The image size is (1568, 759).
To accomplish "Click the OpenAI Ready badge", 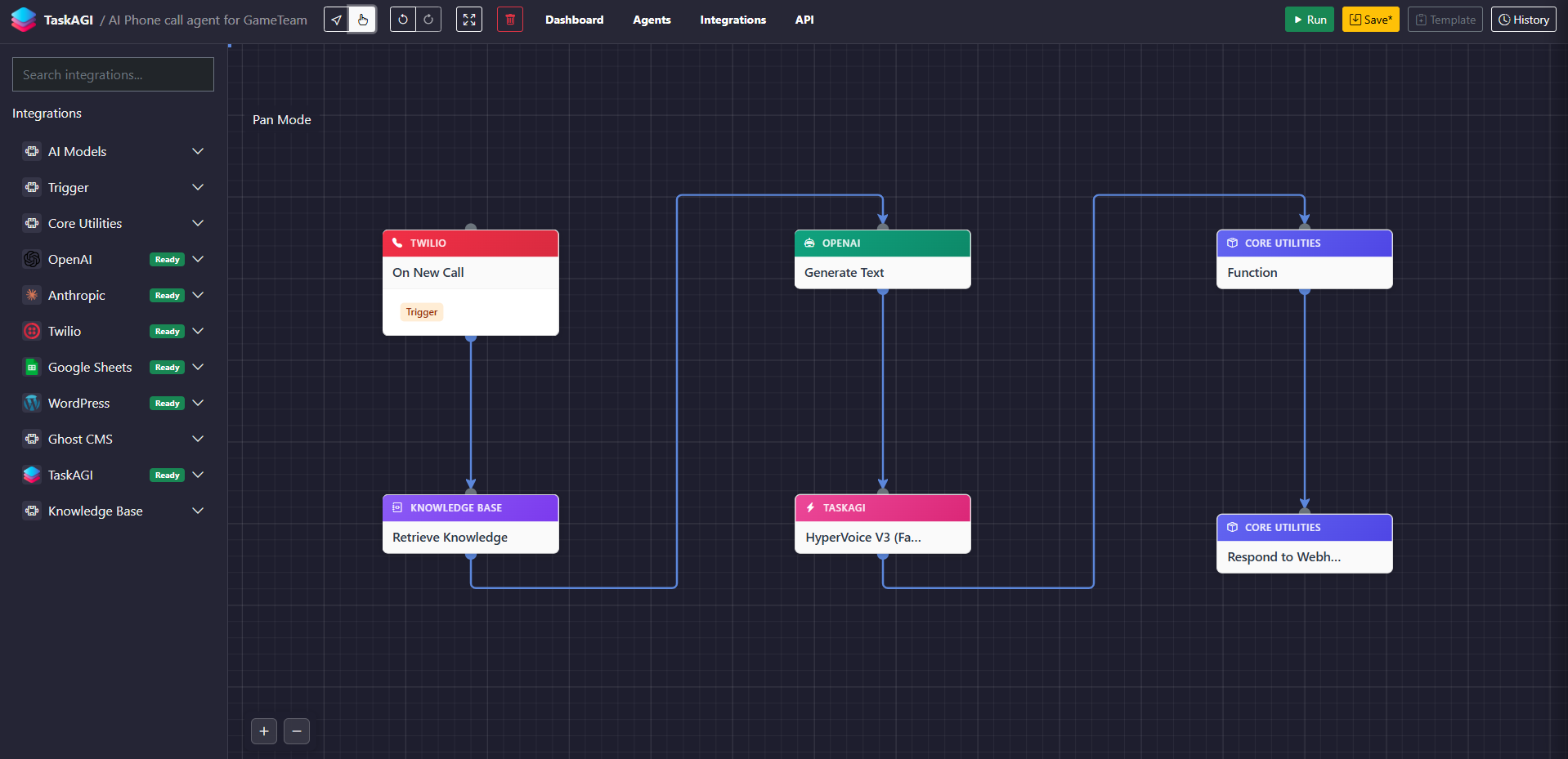I will (167, 260).
